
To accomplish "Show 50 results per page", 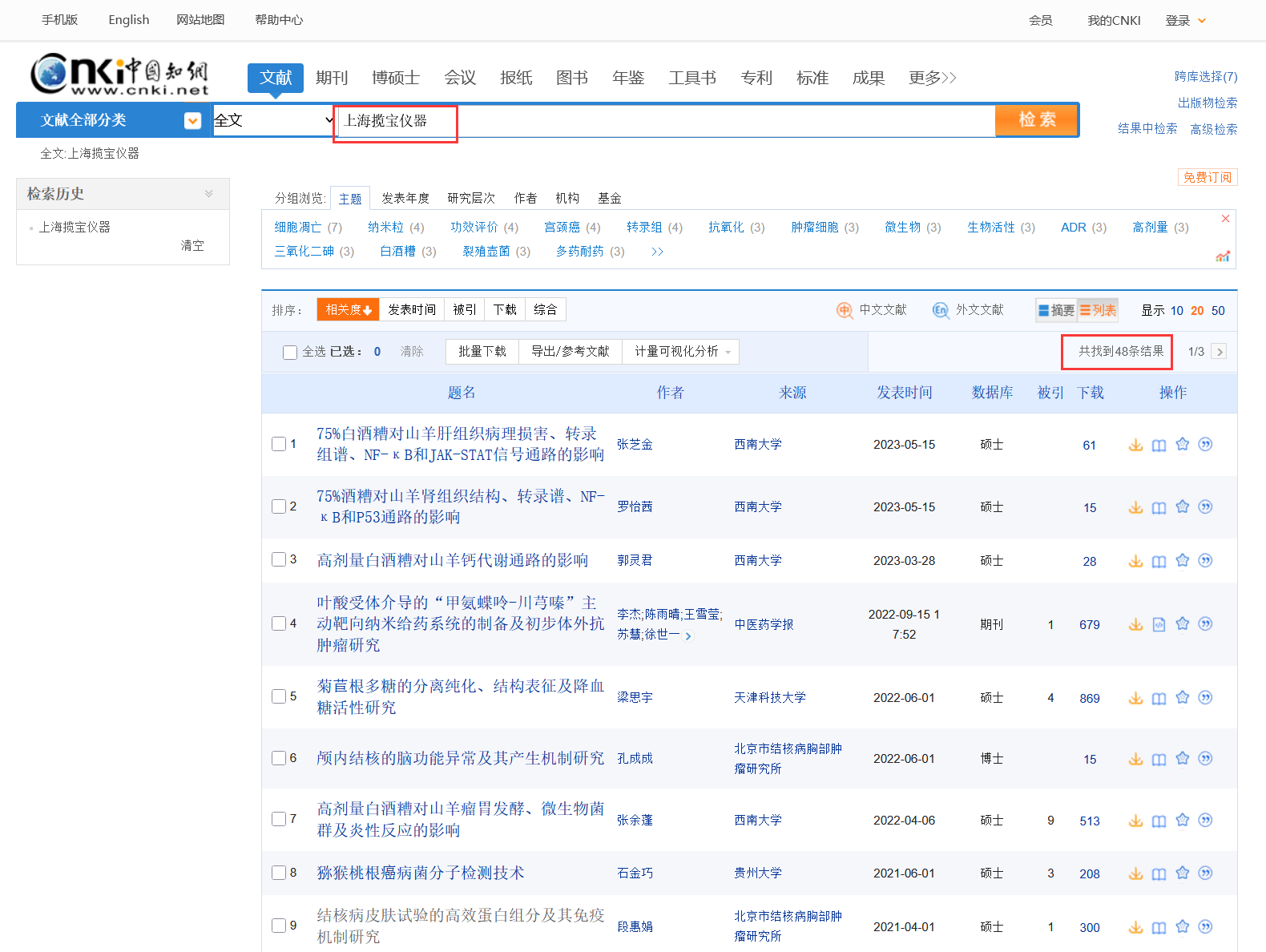I will click(1218, 311).
